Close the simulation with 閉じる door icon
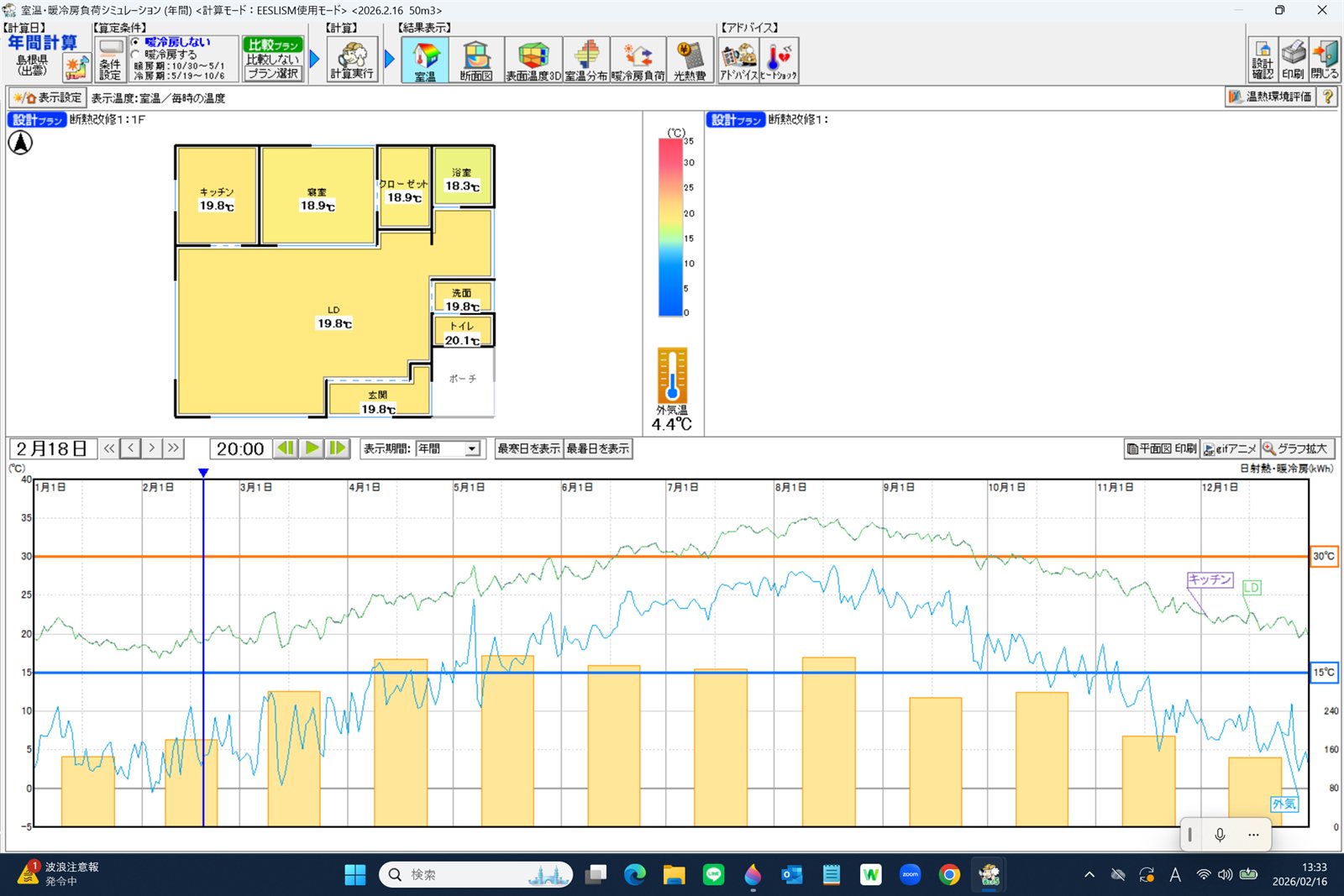This screenshot has width=1344, height=896. [1325, 60]
